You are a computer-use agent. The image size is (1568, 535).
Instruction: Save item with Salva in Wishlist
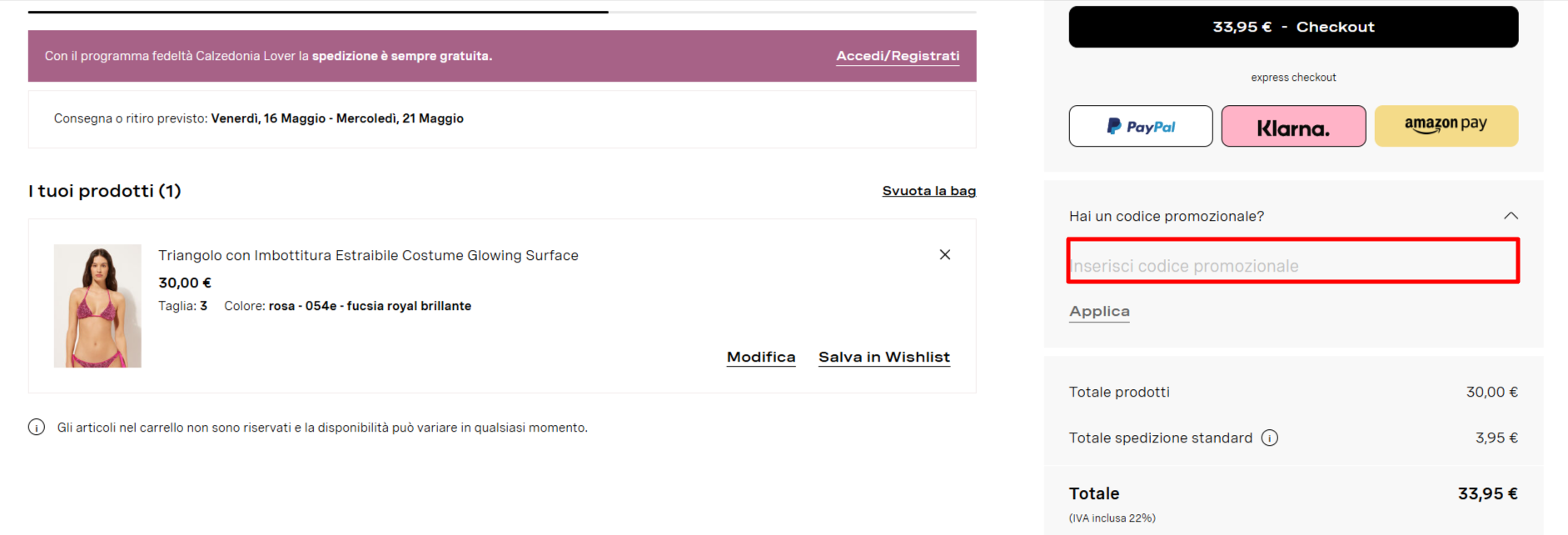(x=884, y=357)
